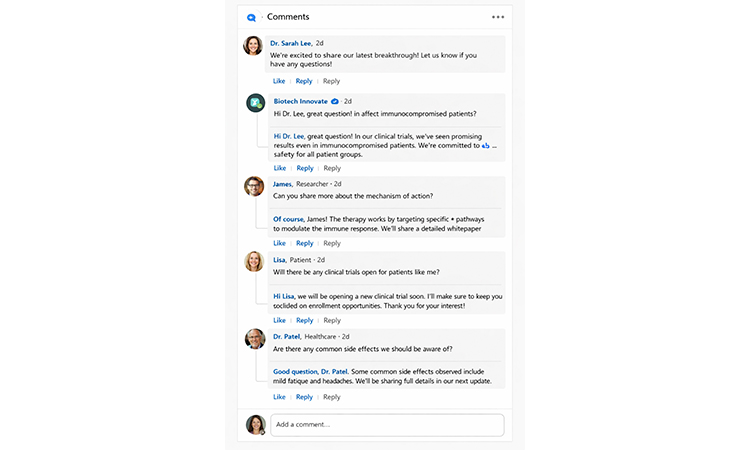Like James's mechanism of action comment
The width and height of the screenshot is (750, 450).
[x=279, y=243]
